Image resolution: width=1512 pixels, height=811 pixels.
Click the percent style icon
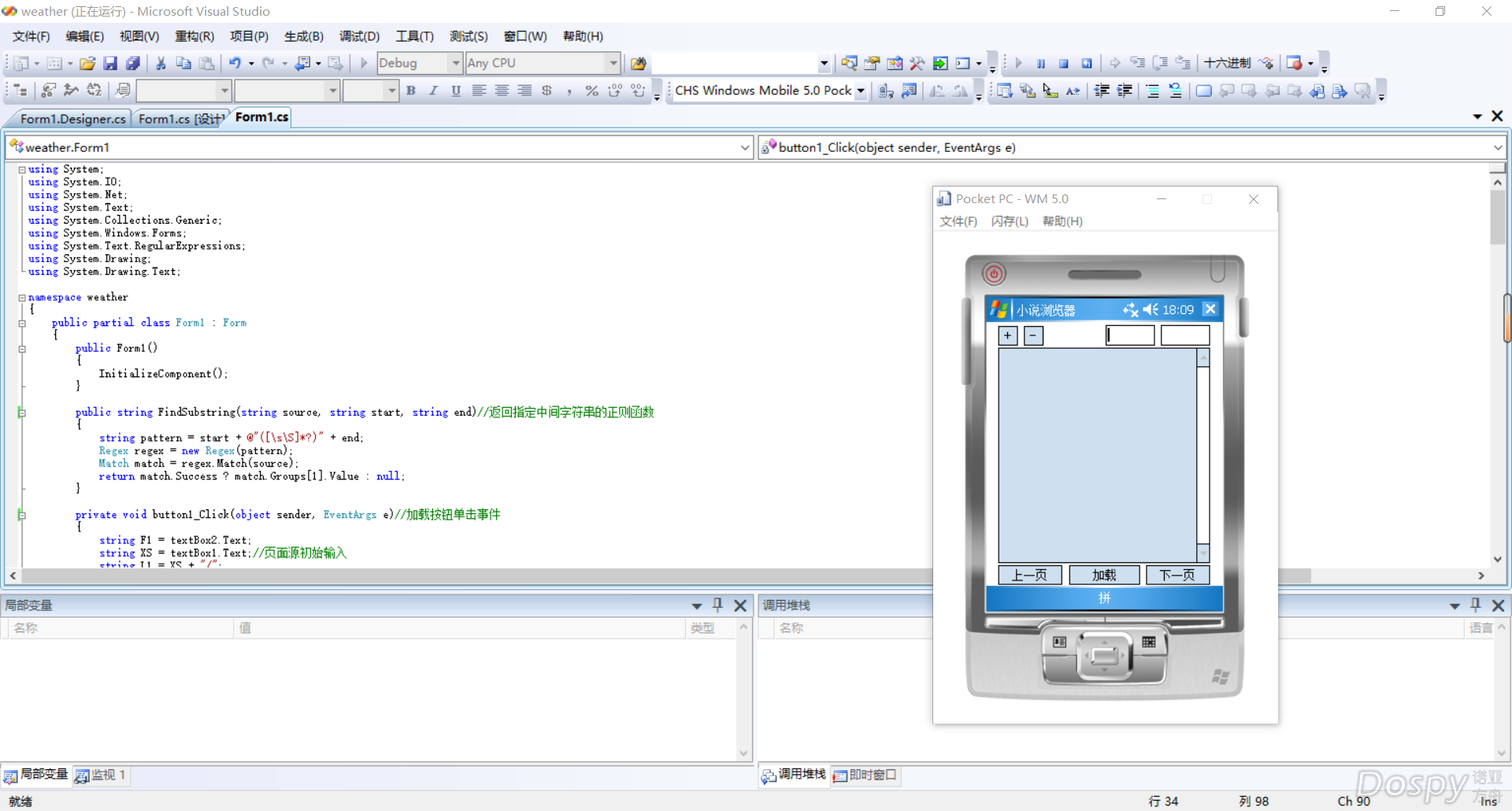click(x=592, y=91)
